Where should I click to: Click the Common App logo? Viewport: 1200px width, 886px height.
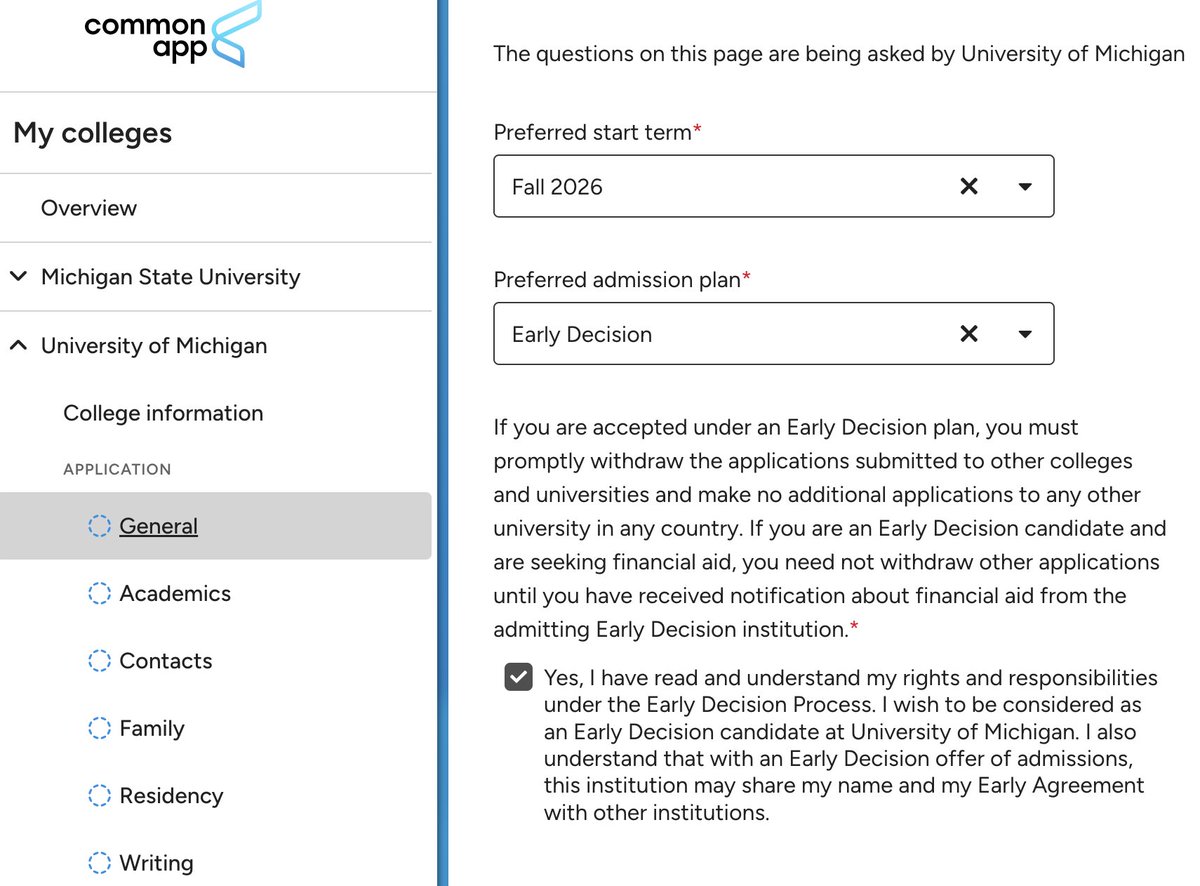[x=173, y=34]
